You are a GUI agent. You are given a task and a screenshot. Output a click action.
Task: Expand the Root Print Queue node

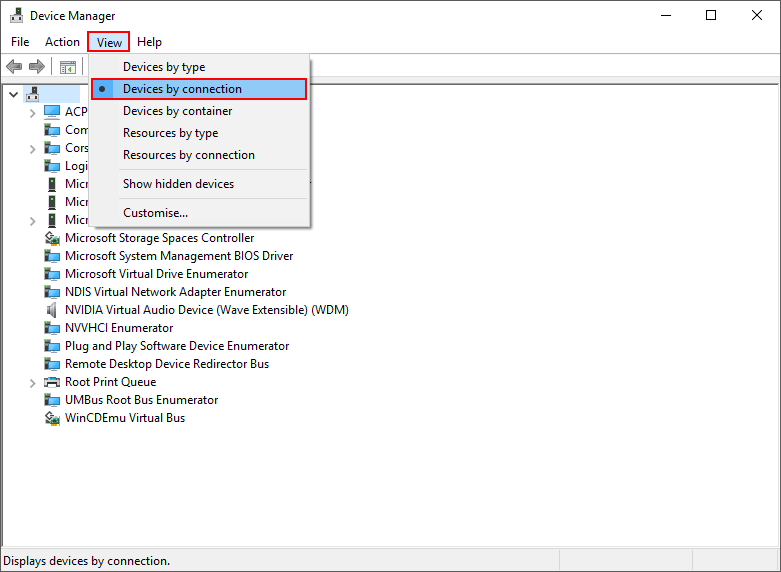pyautogui.click(x=32, y=383)
